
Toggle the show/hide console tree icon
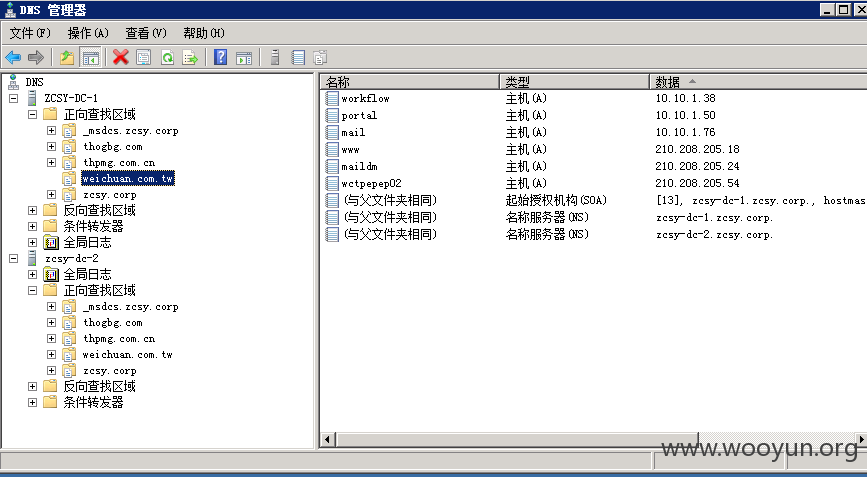tap(90, 57)
